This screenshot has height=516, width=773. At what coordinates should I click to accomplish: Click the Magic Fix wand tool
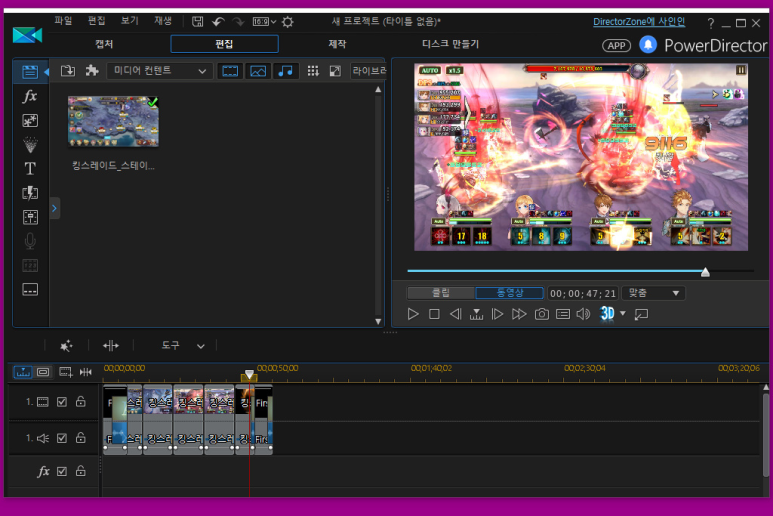tap(66, 345)
